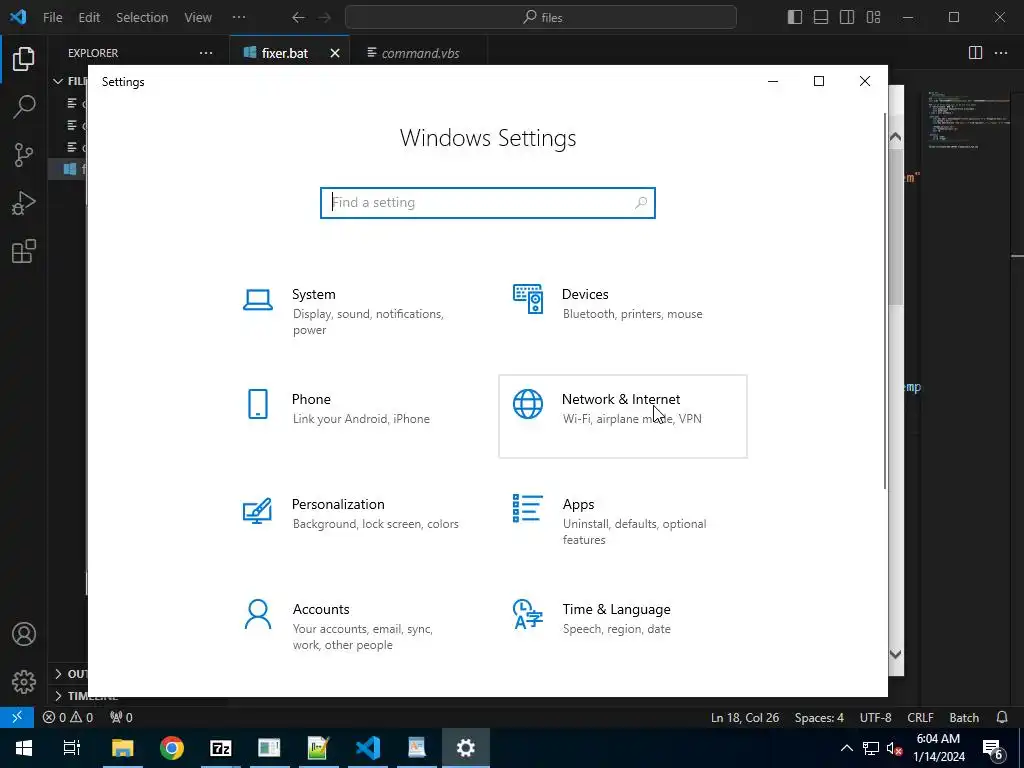Click the Find a setting search box

[x=488, y=202]
